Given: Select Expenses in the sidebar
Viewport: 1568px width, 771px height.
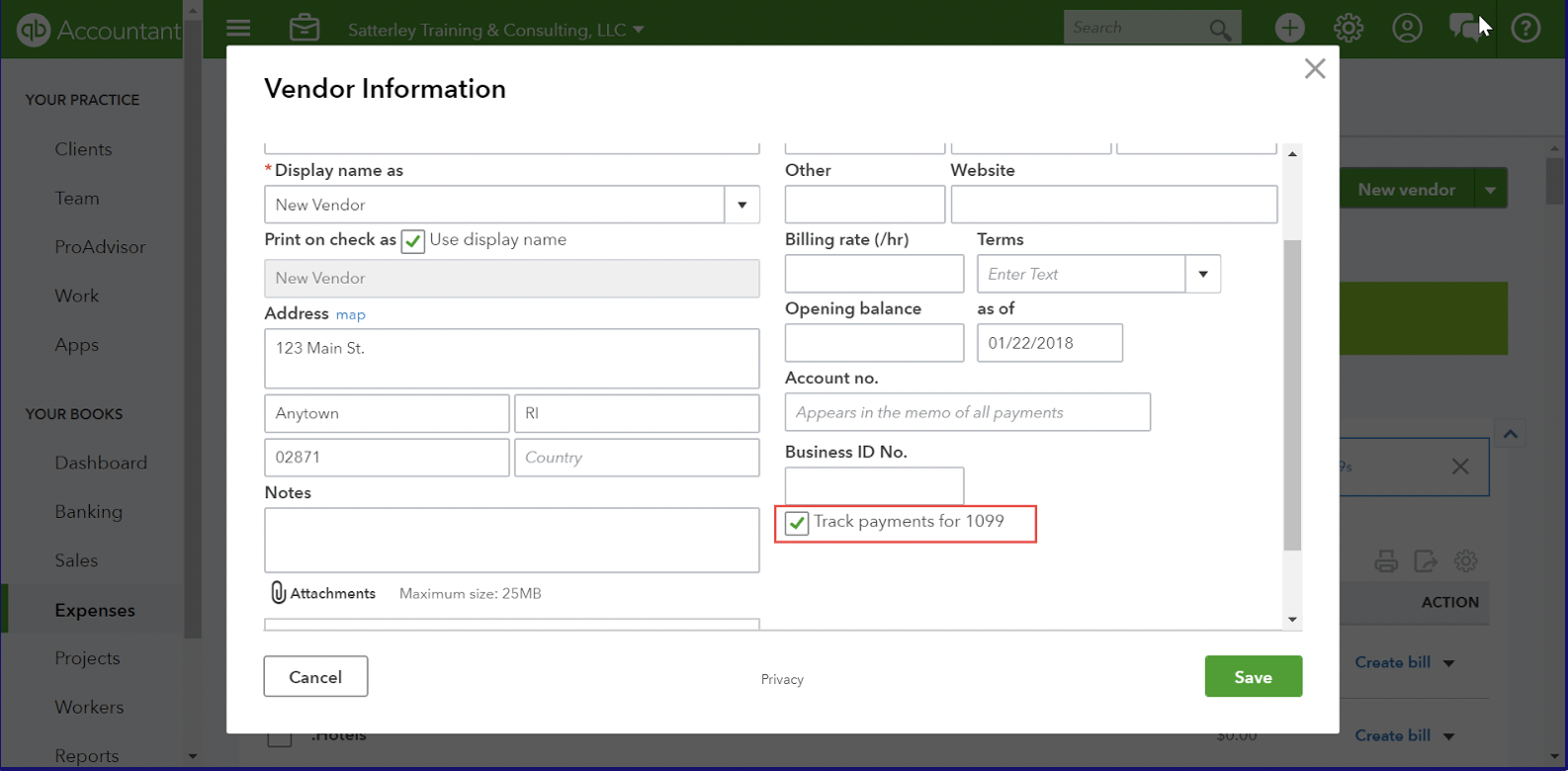Looking at the screenshot, I should (95, 610).
